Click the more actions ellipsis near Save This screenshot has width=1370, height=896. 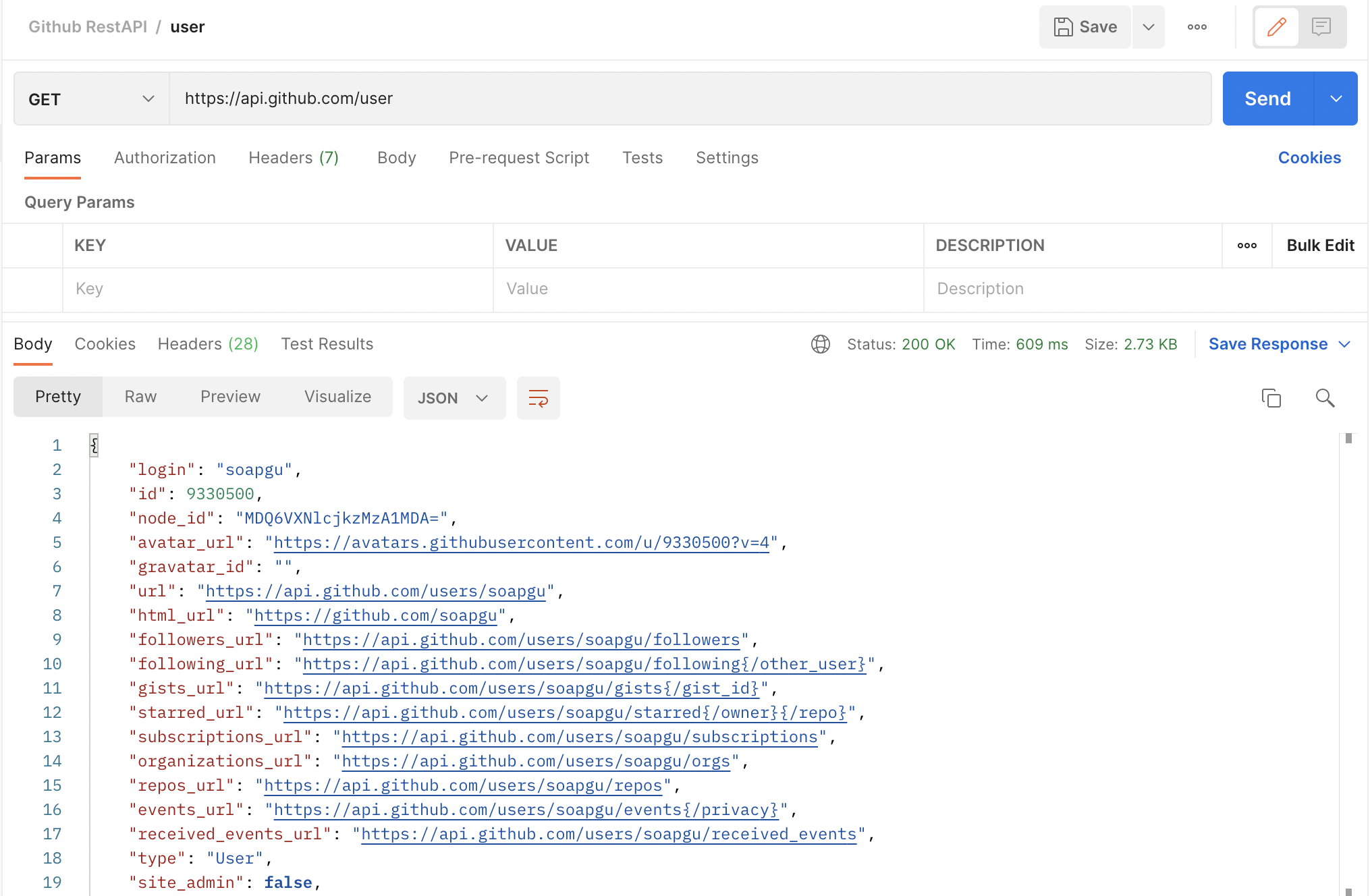[1197, 27]
